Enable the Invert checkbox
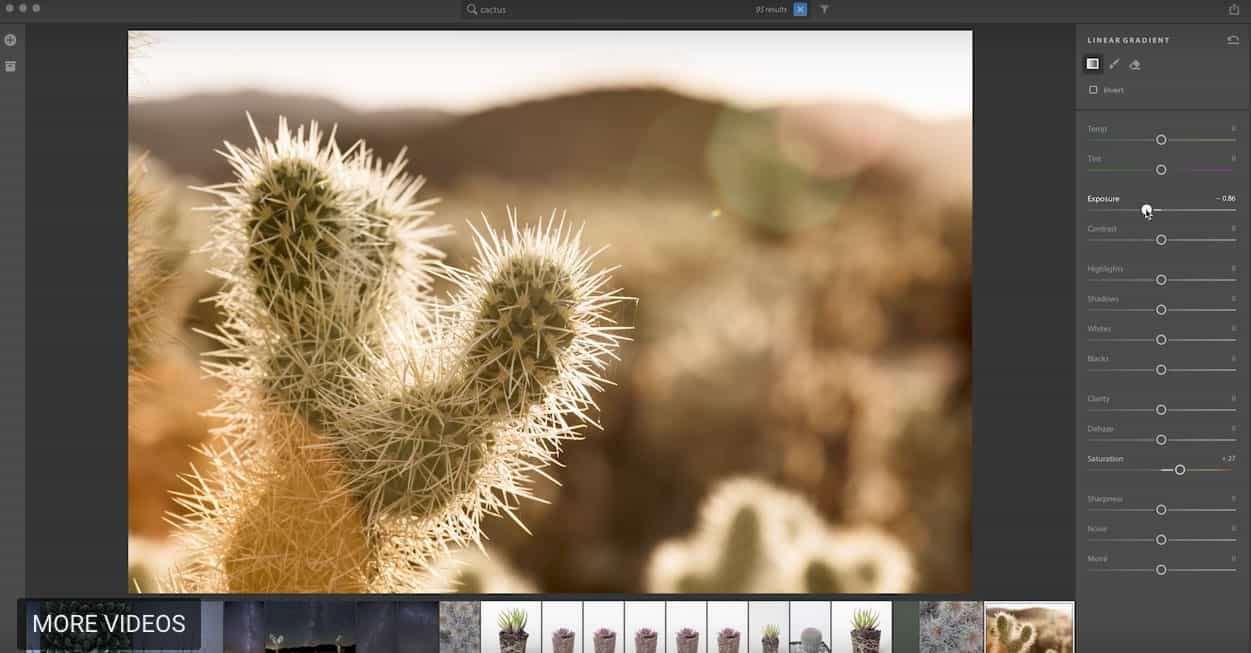 (1093, 90)
